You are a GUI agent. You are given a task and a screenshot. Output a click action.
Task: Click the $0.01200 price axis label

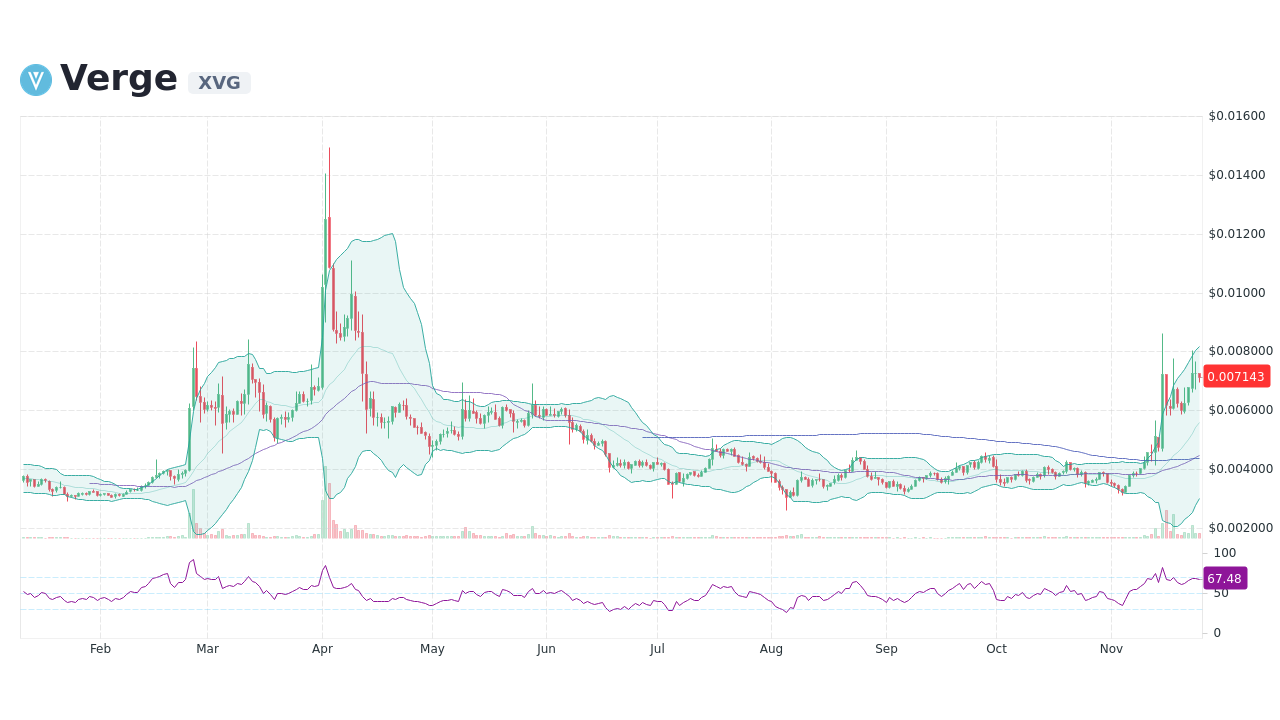(1237, 234)
